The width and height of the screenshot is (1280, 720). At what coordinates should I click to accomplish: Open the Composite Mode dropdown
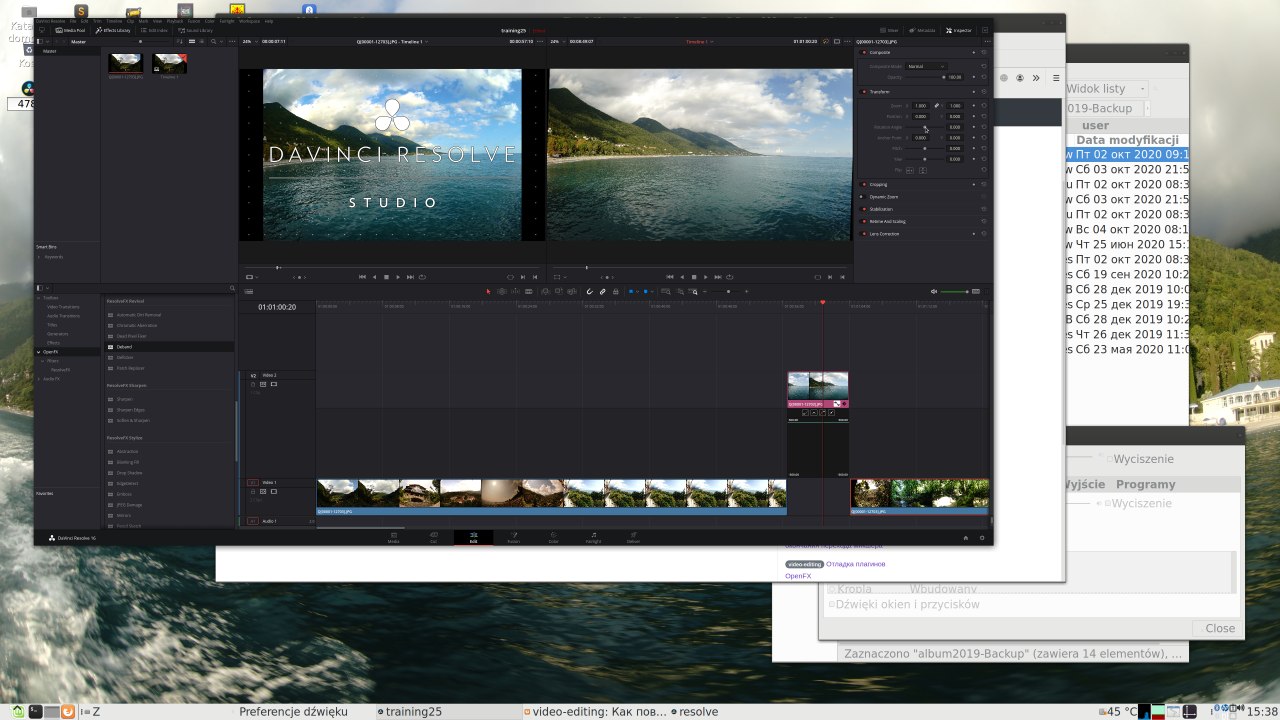(x=926, y=66)
